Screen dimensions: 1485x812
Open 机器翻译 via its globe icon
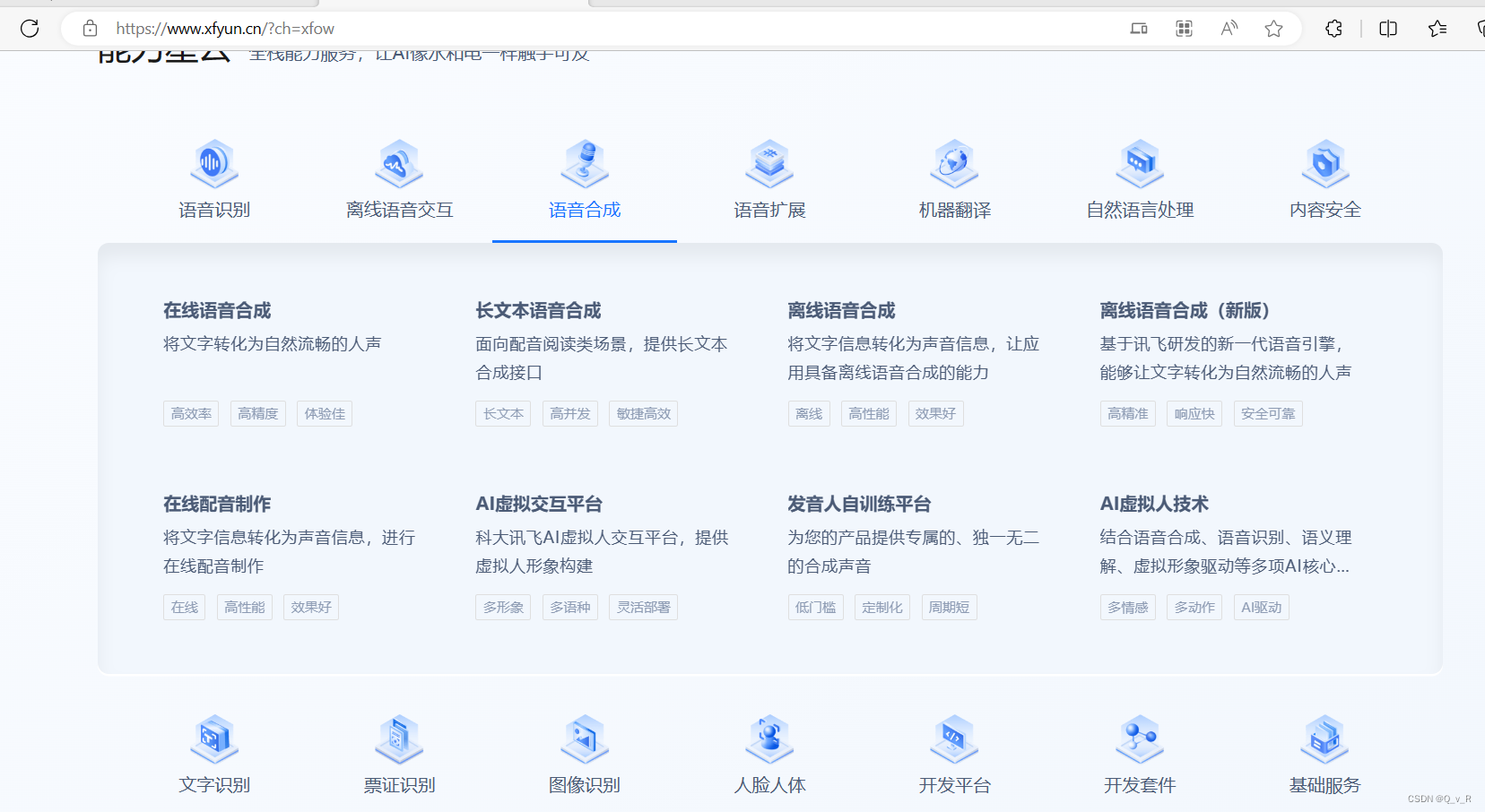click(x=954, y=164)
